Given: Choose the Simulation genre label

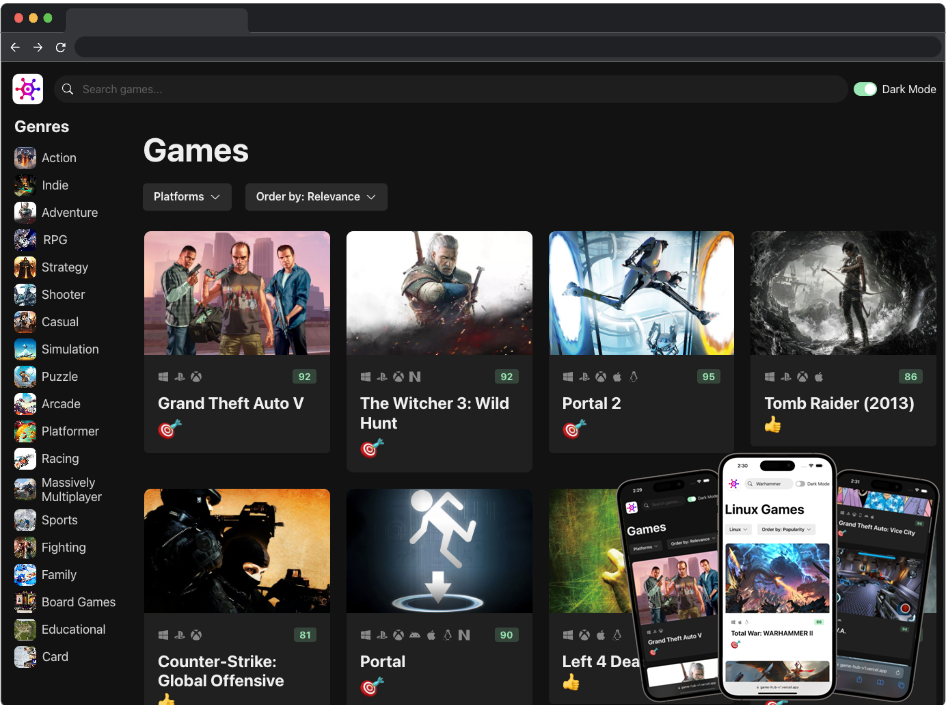Looking at the screenshot, I should click(70, 349).
